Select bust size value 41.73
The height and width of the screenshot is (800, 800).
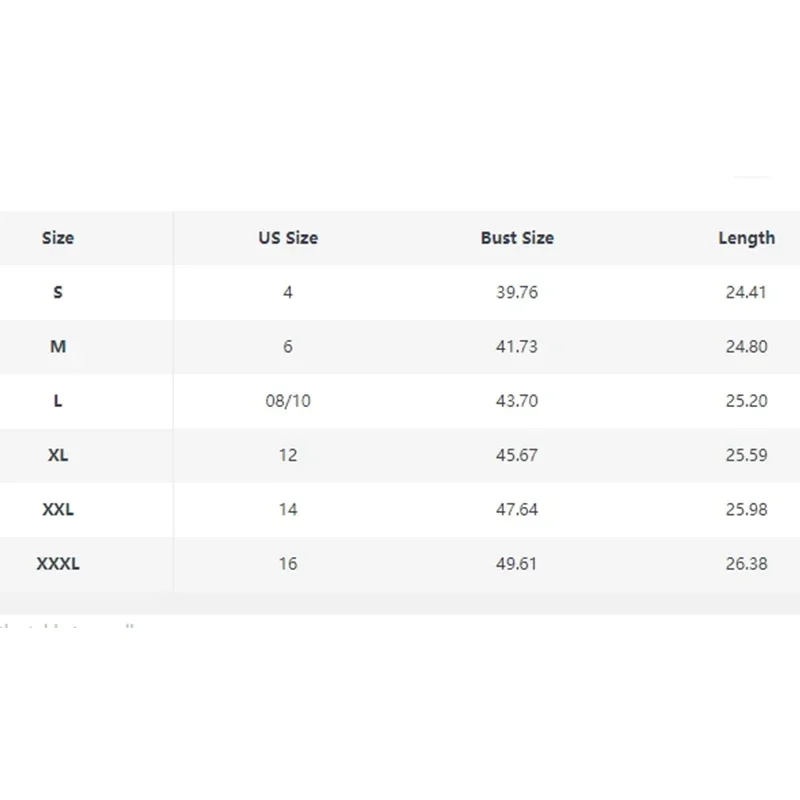(517, 346)
